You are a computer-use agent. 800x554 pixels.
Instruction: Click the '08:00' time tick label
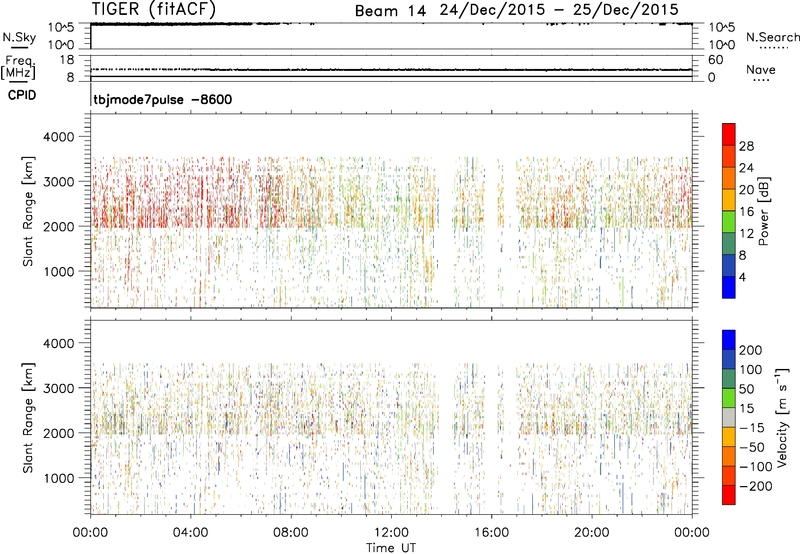[x=291, y=533]
